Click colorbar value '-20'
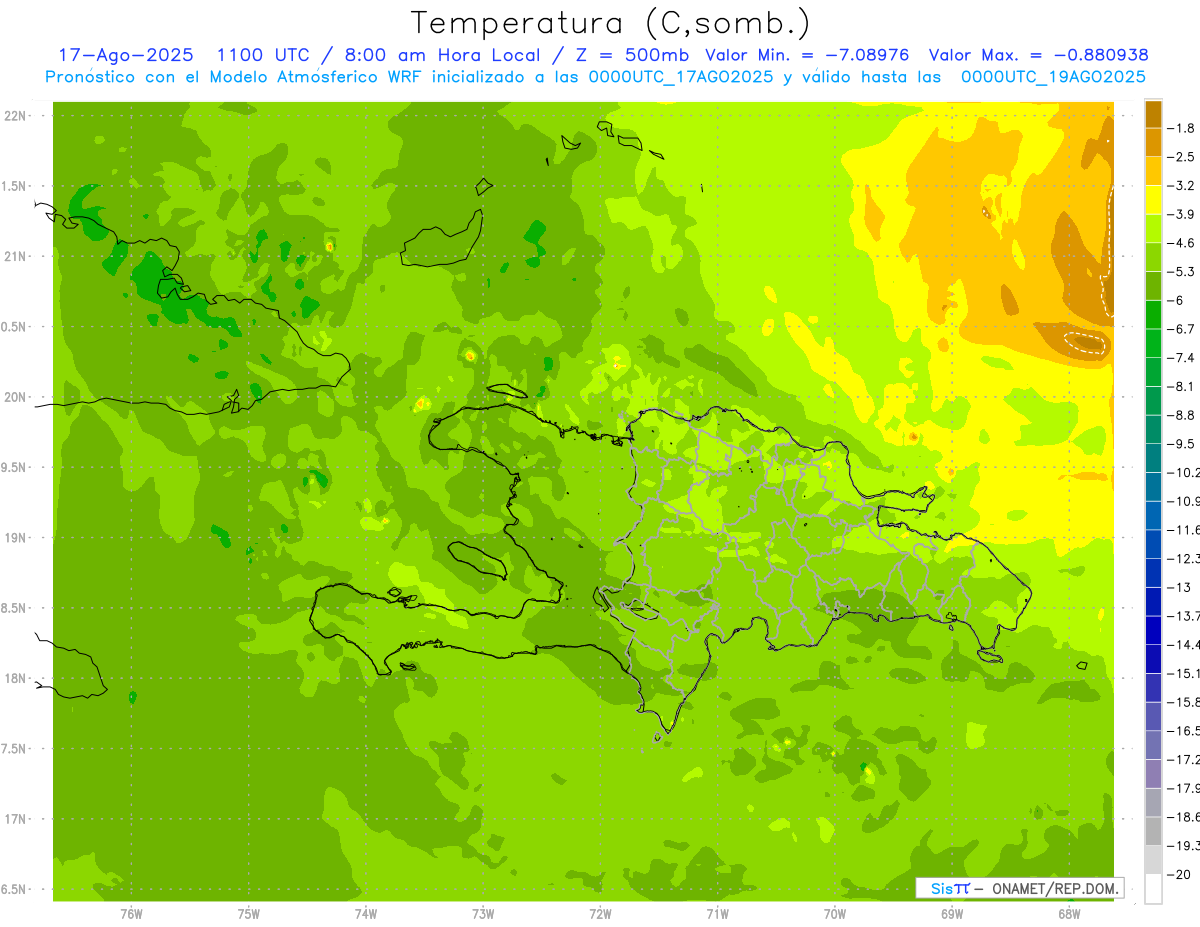The height and width of the screenshot is (927, 1200). point(1179,875)
